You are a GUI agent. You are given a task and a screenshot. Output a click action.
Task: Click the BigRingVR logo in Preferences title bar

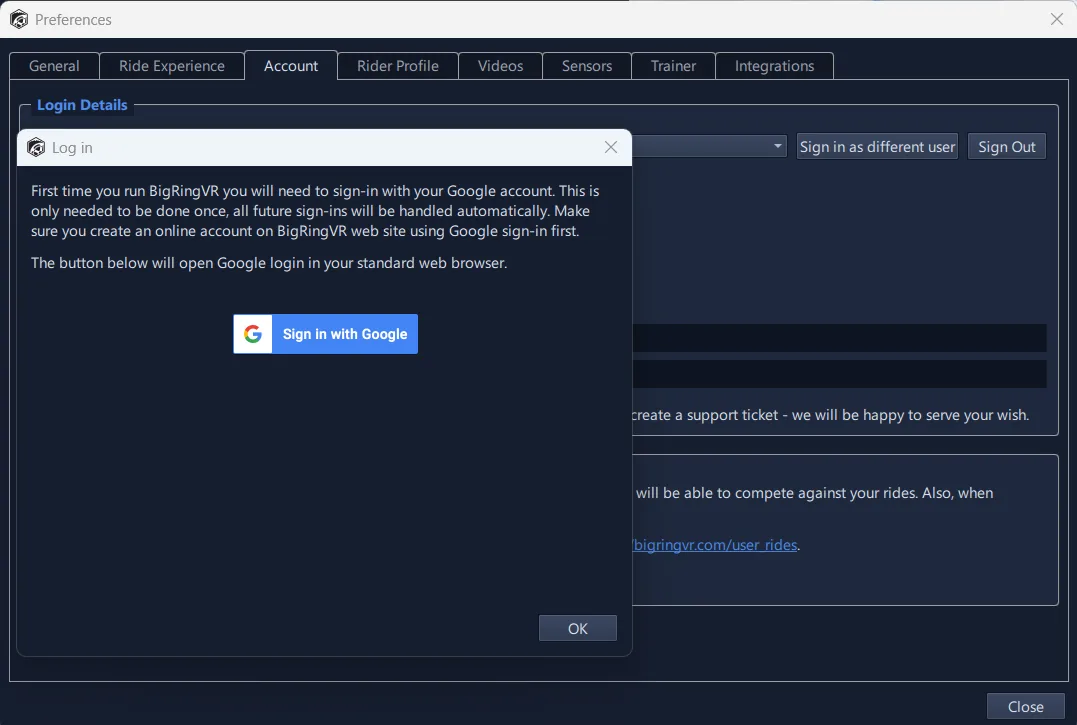pos(19,19)
